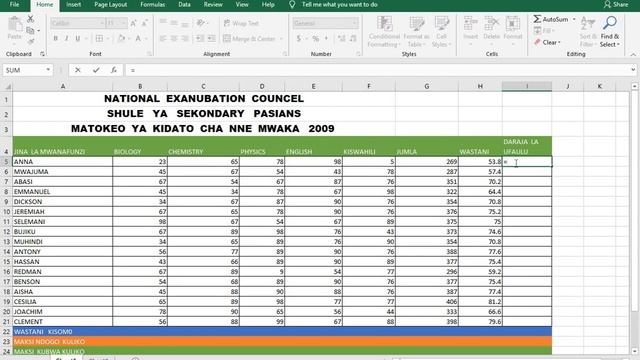The image size is (640, 360).
Task: Click the Borders icon
Action: (99, 39)
